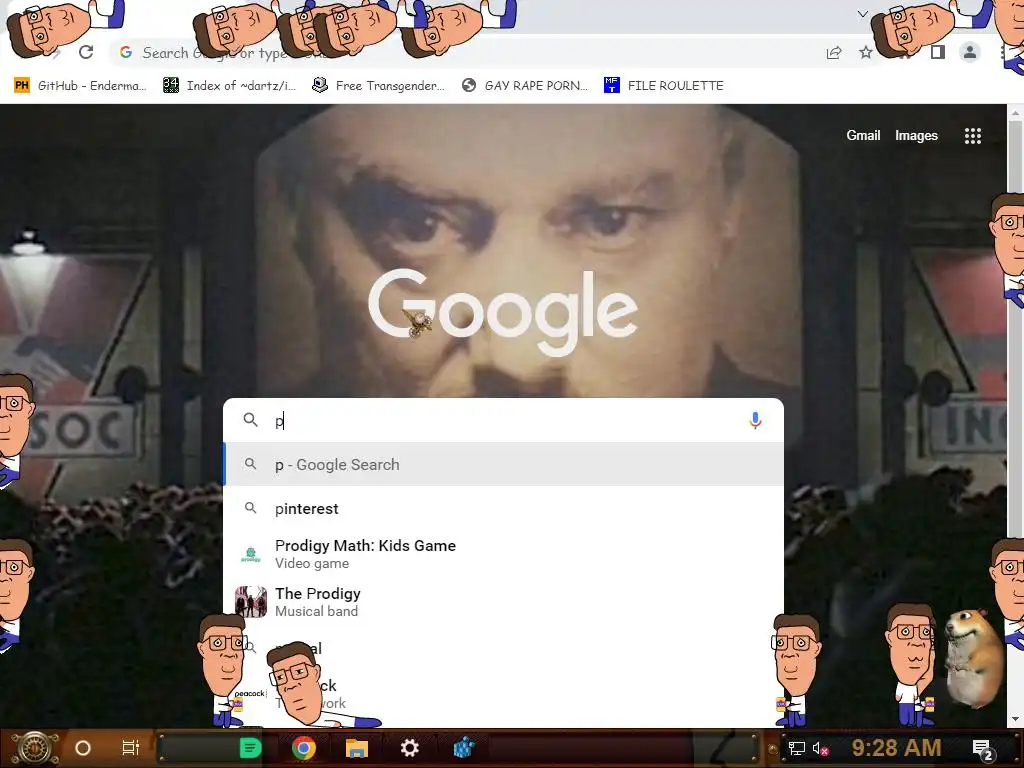Go to Gmail
This screenshot has width=1024, height=768.
point(863,135)
